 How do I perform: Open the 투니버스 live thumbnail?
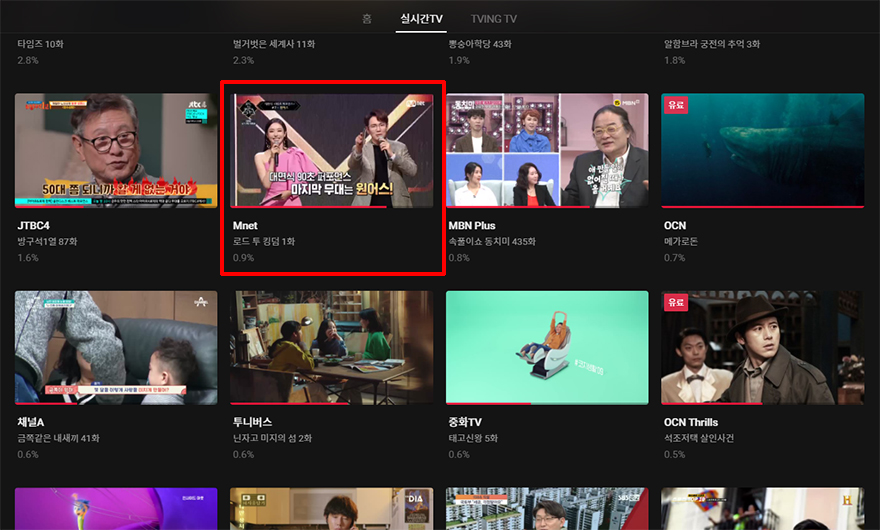tap(332, 348)
